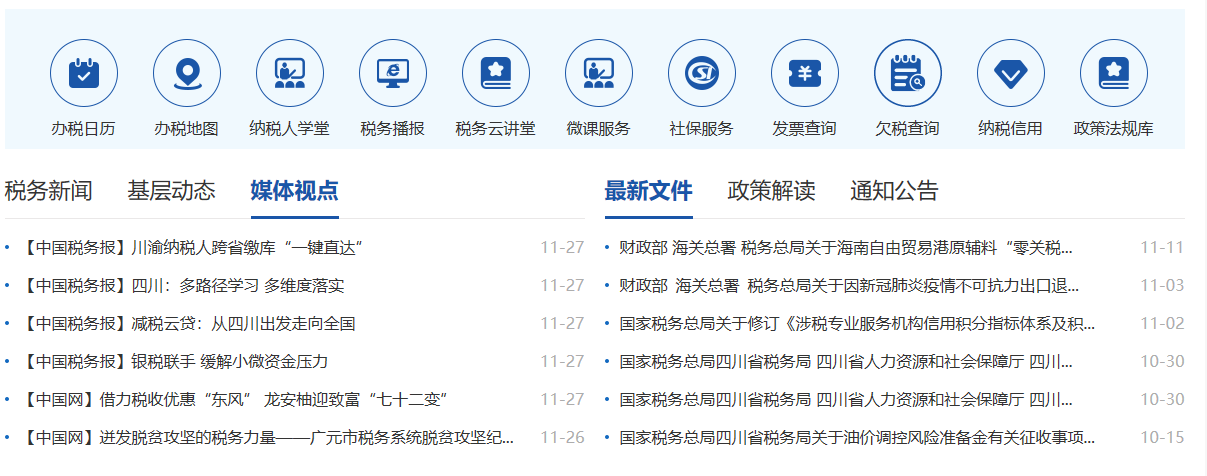Open the 政策法规库 icon
The height and width of the screenshot is (476, 1207).
[1114, 74]
